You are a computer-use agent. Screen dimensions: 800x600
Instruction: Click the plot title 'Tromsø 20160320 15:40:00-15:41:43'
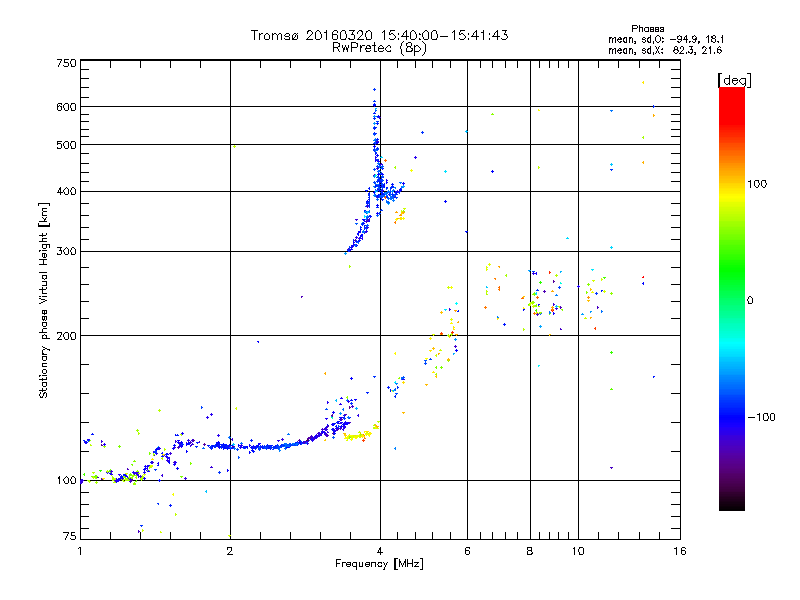[379, 35]
